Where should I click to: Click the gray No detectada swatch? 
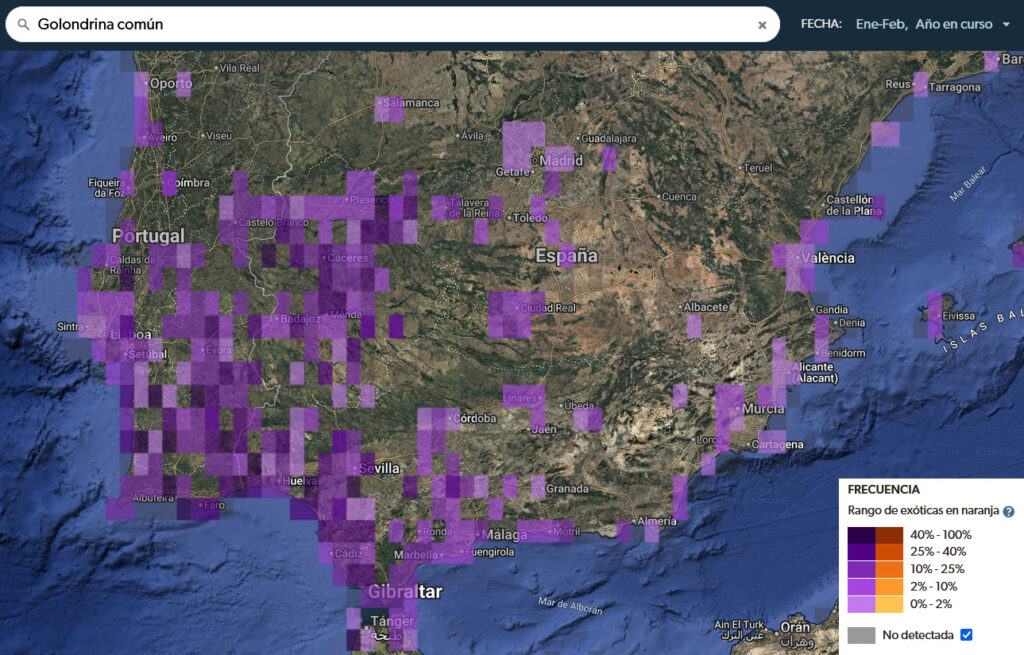pos(861,634)
